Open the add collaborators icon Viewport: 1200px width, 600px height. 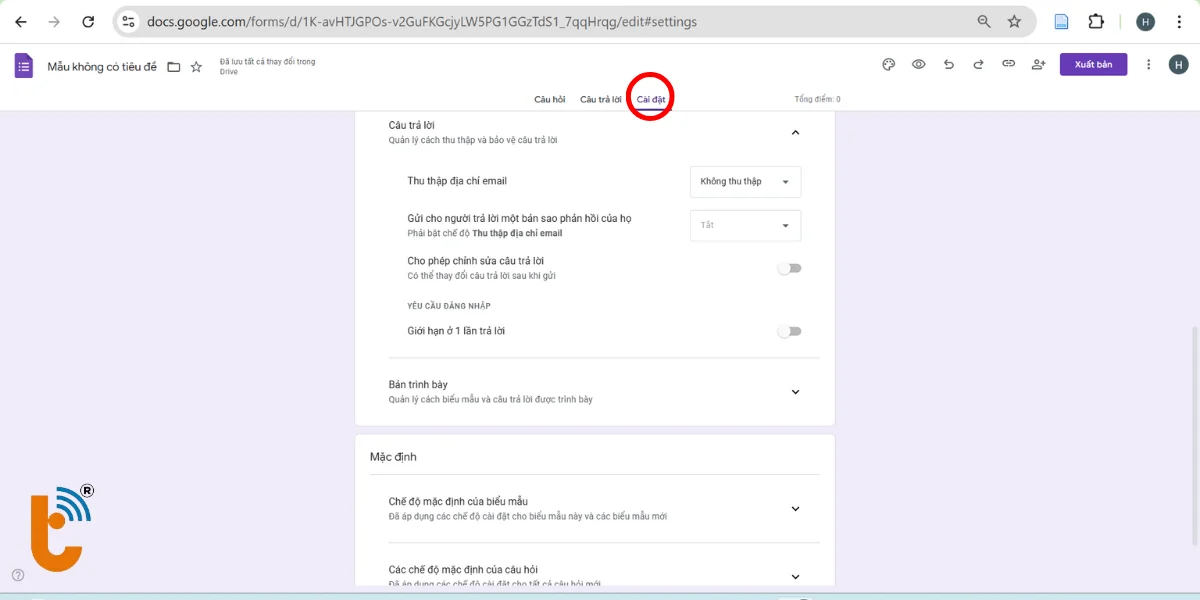coord(1038,64)
